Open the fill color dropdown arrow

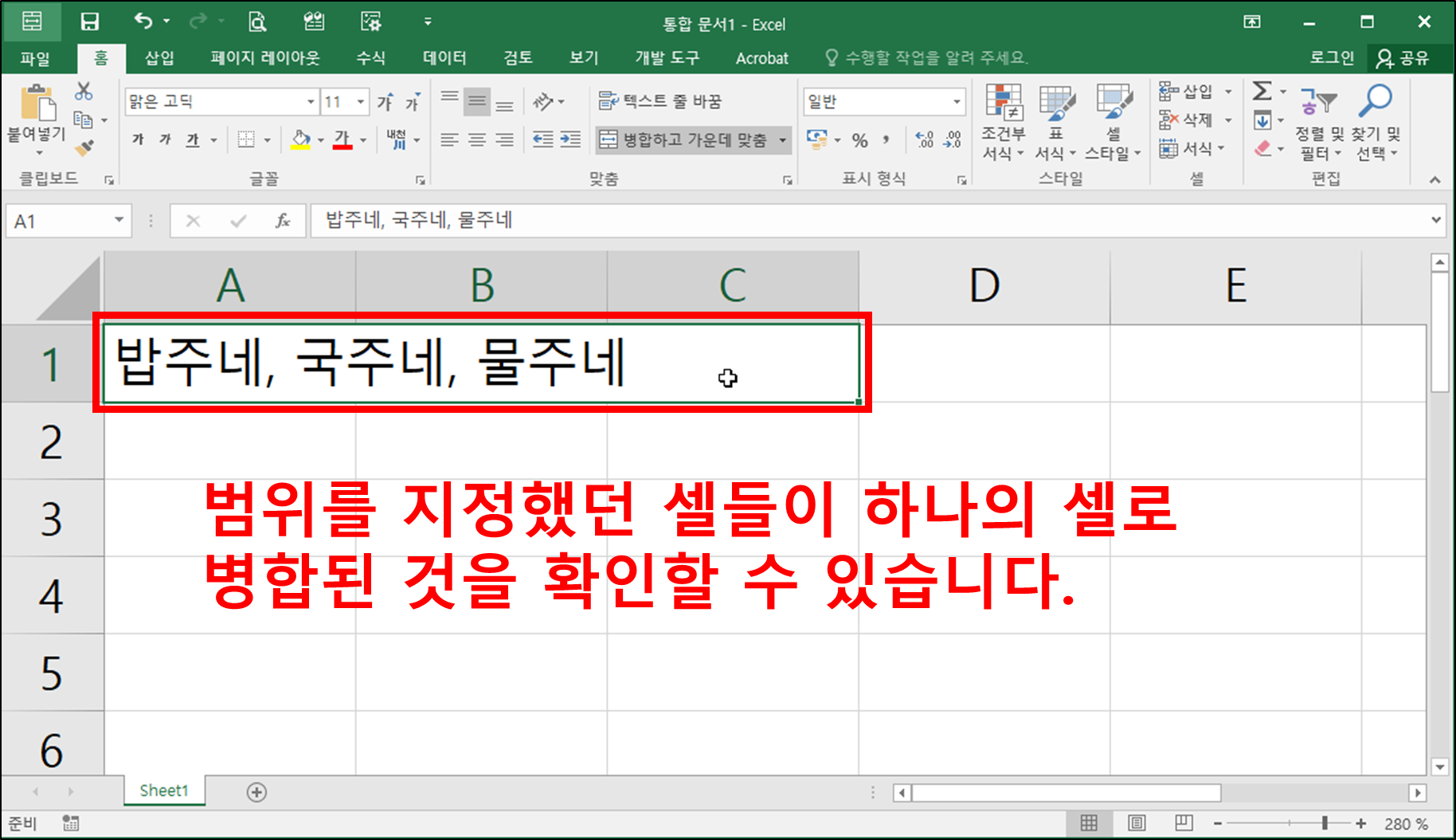click(x=321, y=140)
